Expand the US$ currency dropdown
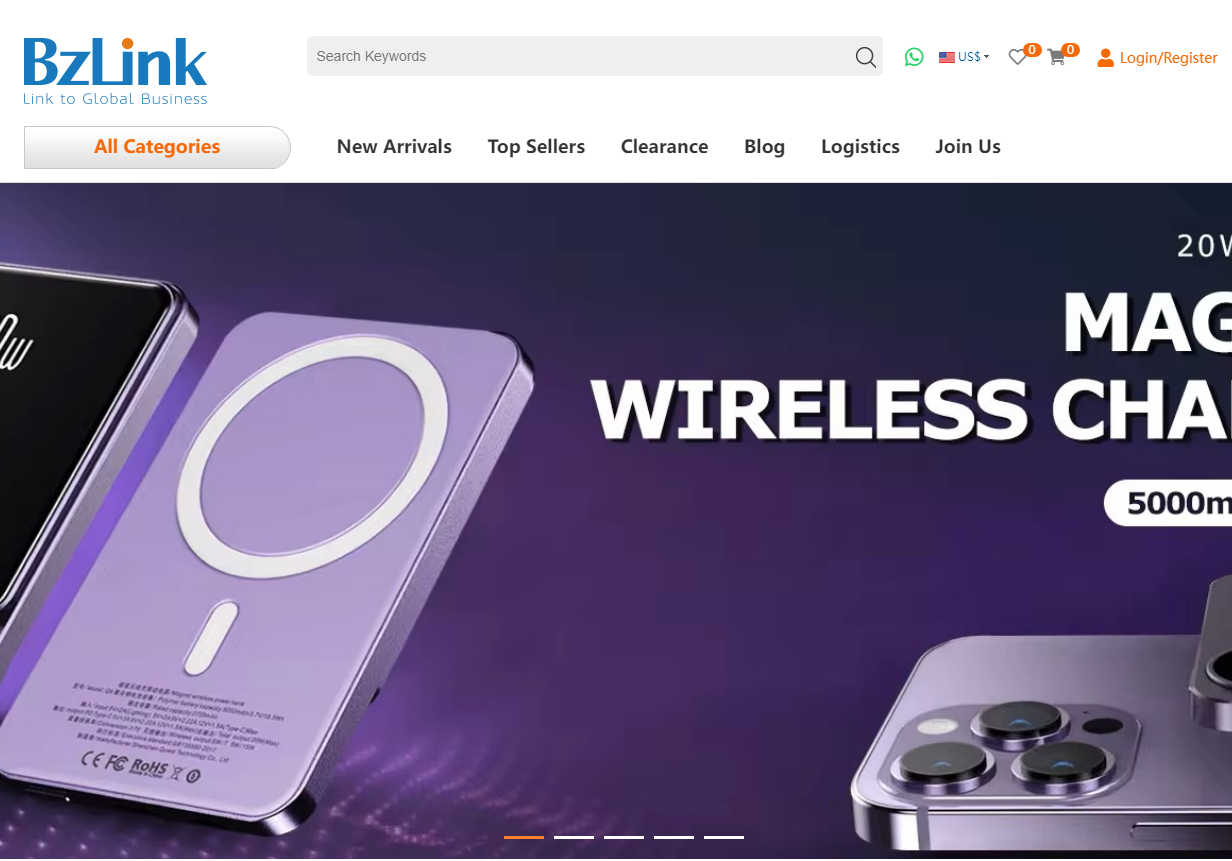The width and height of the screenshot is (1232, 861). 973,57
